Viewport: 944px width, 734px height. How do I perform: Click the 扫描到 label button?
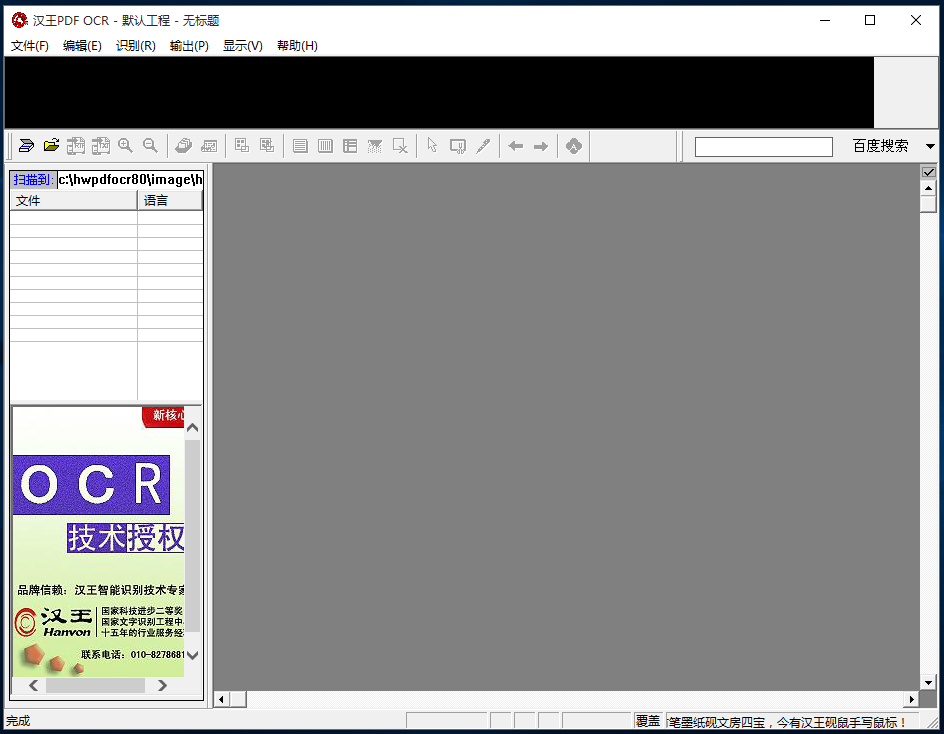tap(33, 180)
